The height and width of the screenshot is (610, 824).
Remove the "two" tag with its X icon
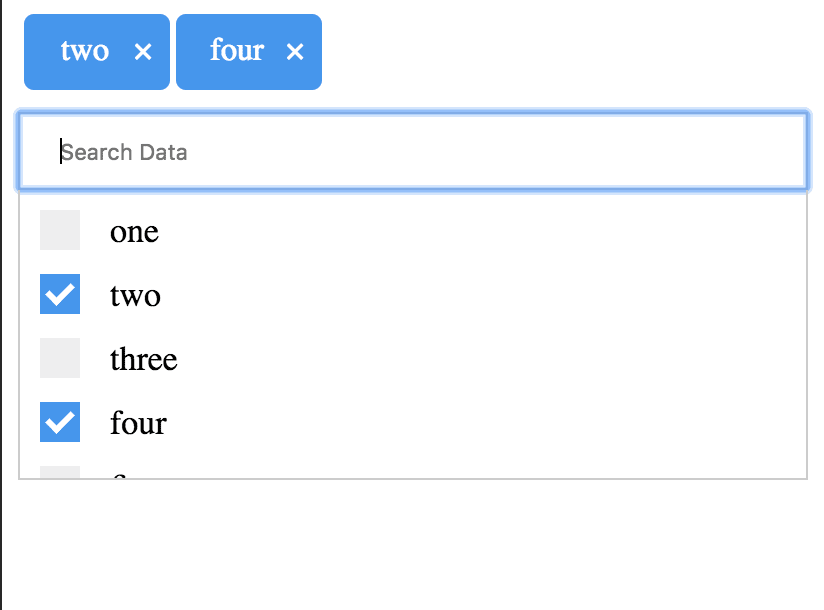143,52
